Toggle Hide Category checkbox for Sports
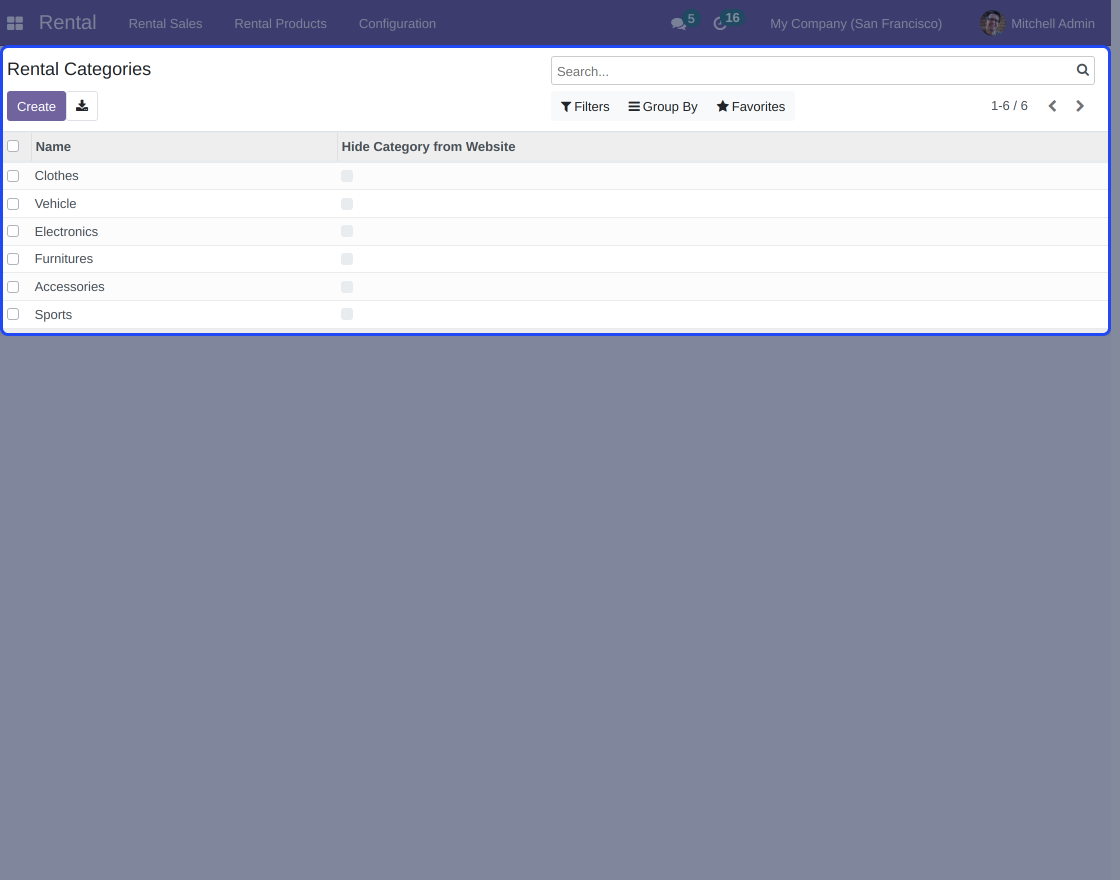 [x=347, y=314]
